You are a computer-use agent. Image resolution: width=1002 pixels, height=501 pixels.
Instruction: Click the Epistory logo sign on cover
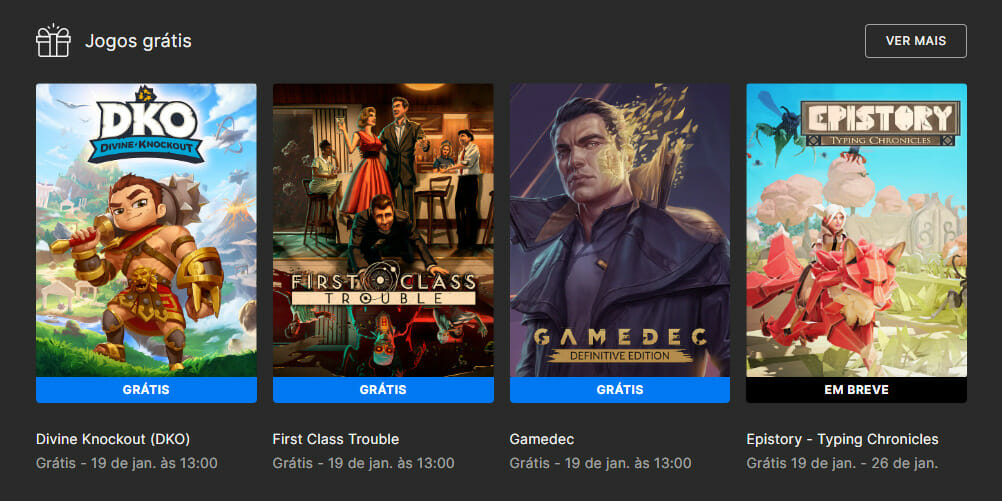click(x=881, y=123)
